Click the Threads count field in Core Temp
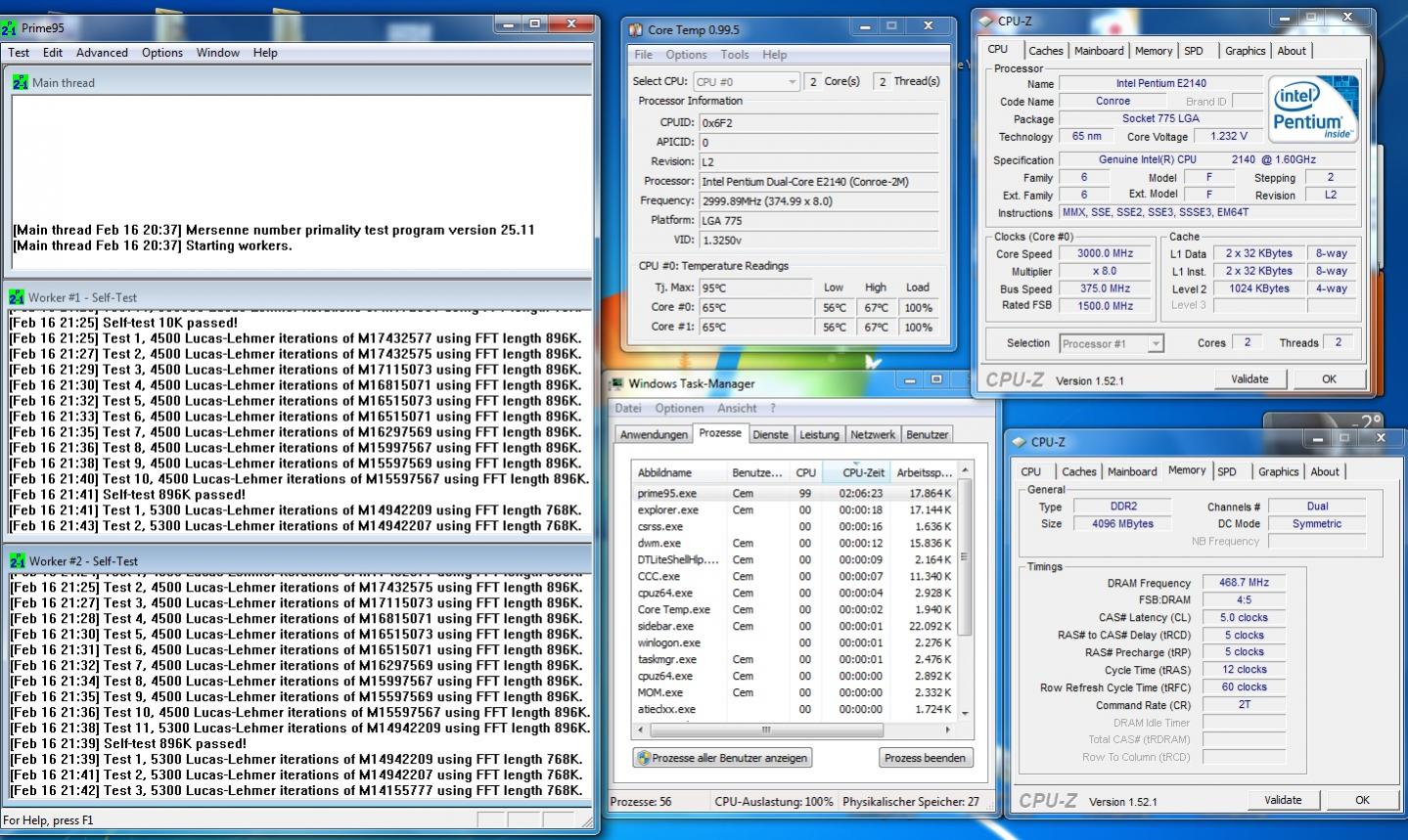 tap(883, 82)
